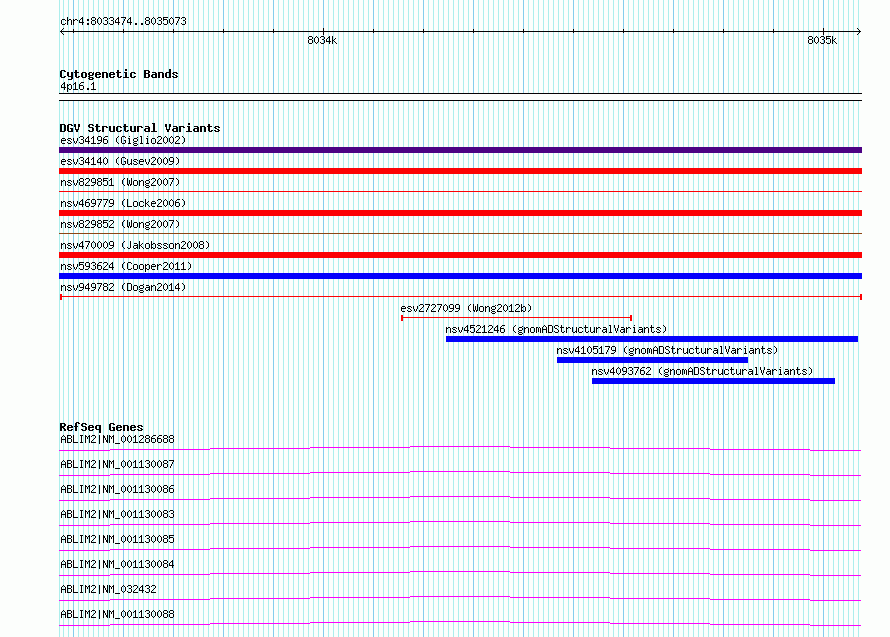890x637 pixels.
Task: Click the red esv34140 variant bar
Action: 460,171
